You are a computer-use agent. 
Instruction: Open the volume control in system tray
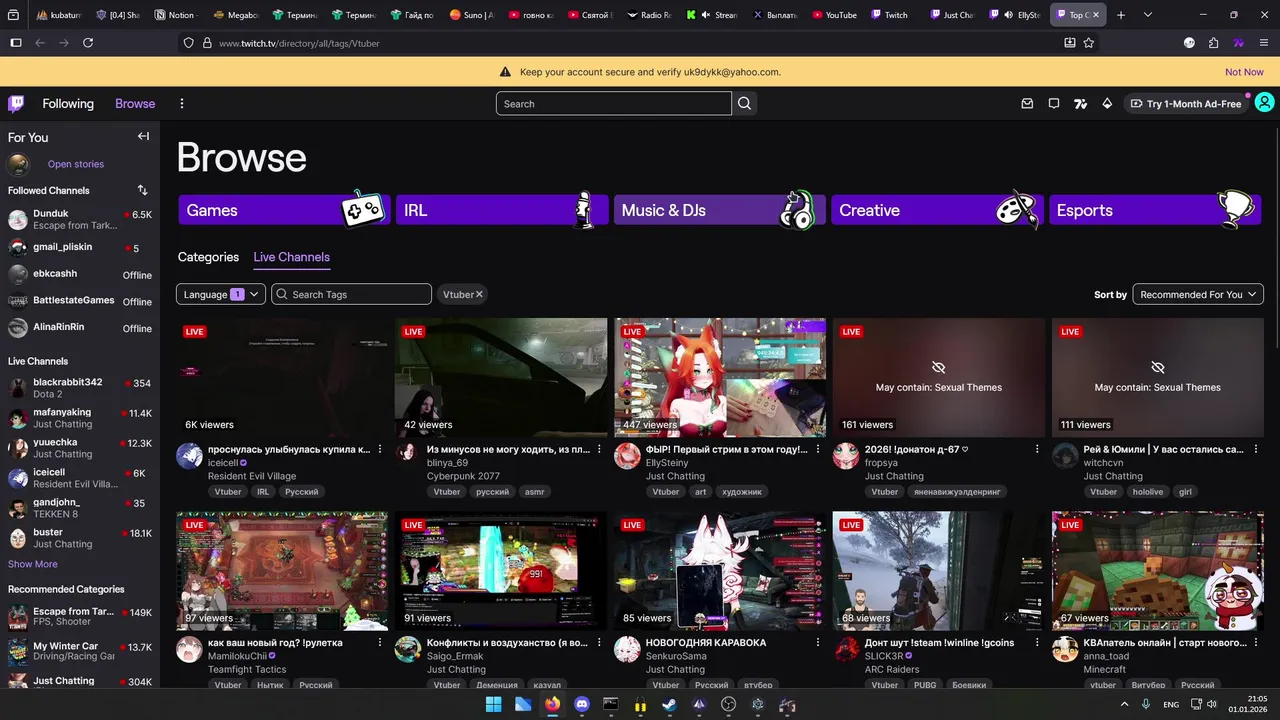point(1211,704)
